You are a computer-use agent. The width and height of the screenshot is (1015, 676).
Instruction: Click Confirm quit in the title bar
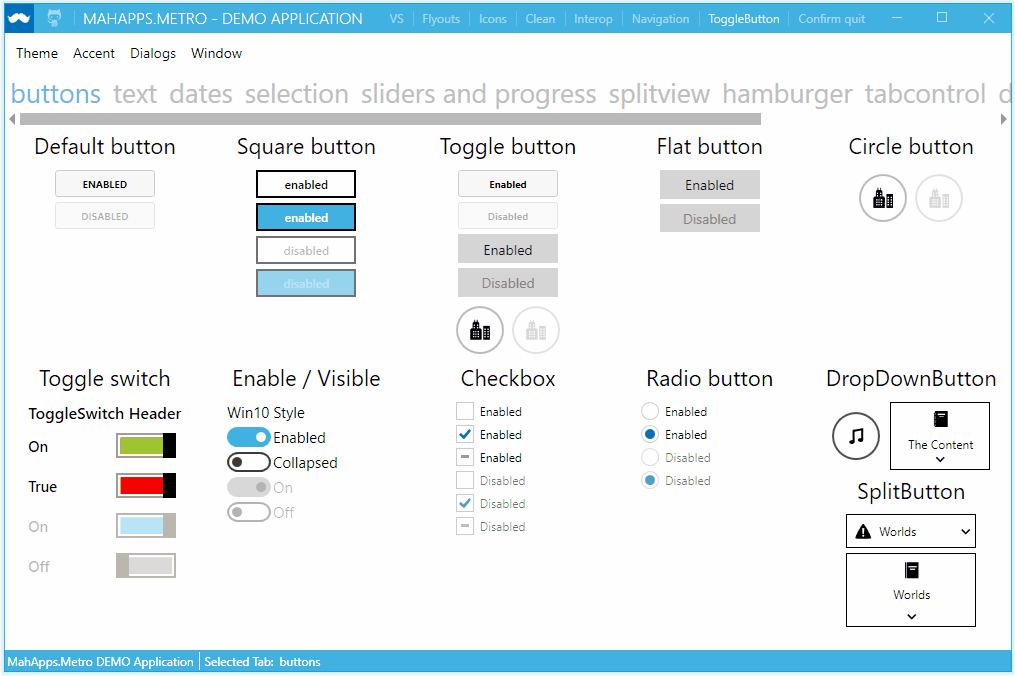831,19
